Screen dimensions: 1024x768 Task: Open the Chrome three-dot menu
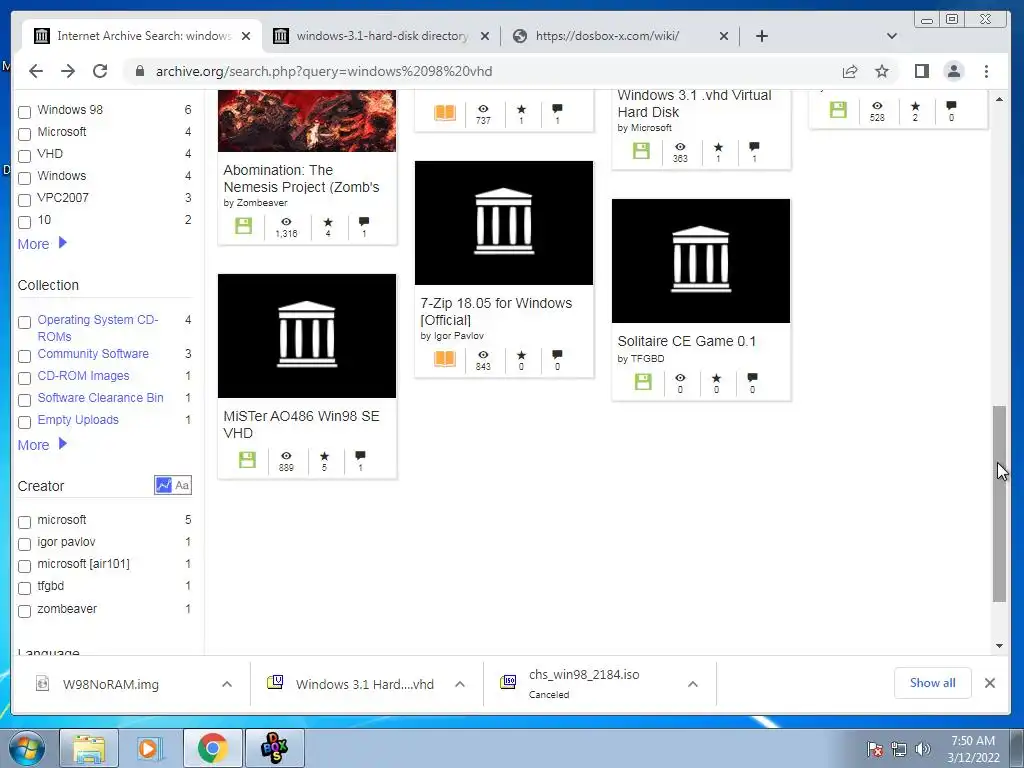pos(986,71)
